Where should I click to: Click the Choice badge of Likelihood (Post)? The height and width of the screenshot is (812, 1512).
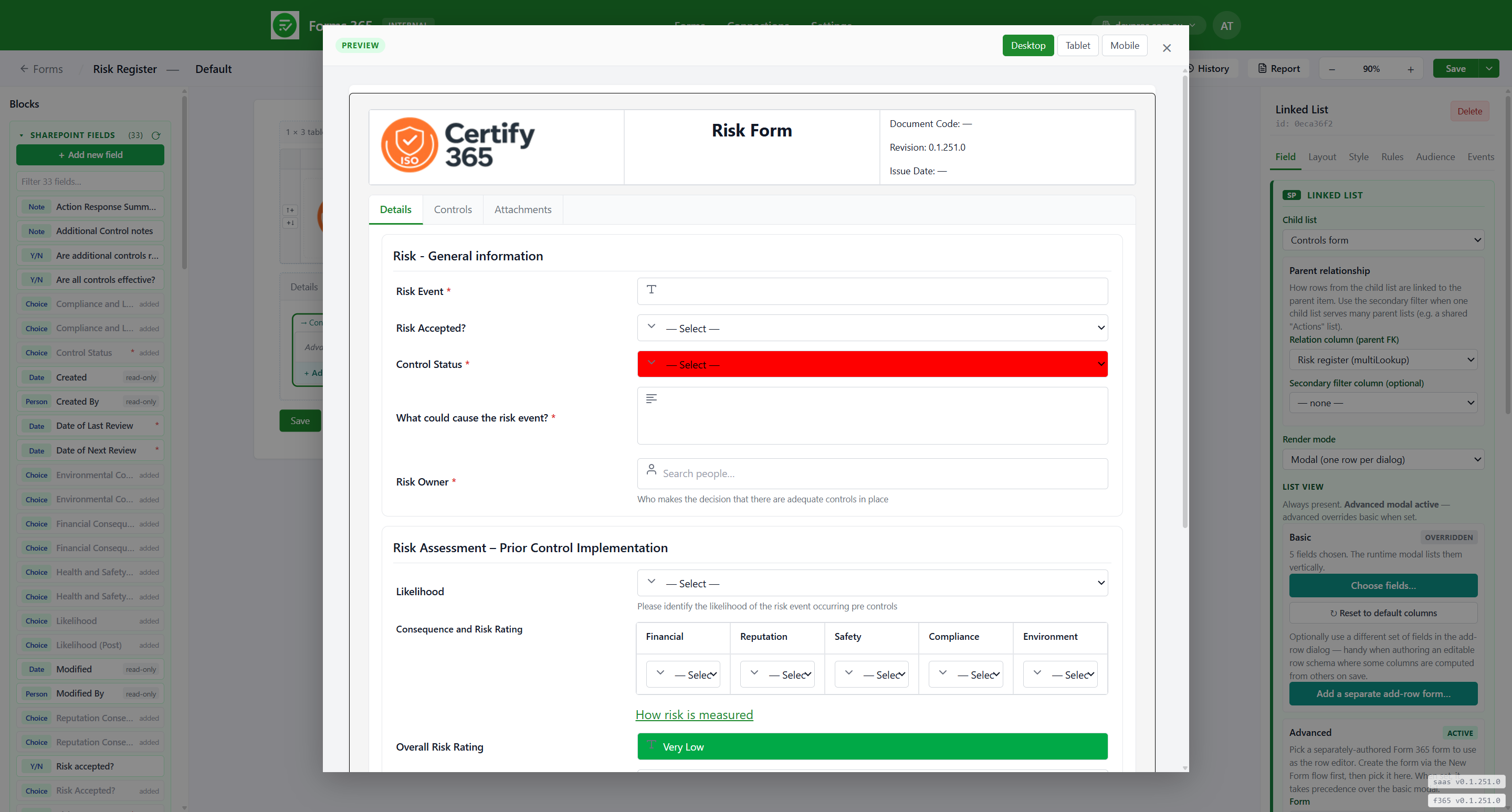[36, 646]
